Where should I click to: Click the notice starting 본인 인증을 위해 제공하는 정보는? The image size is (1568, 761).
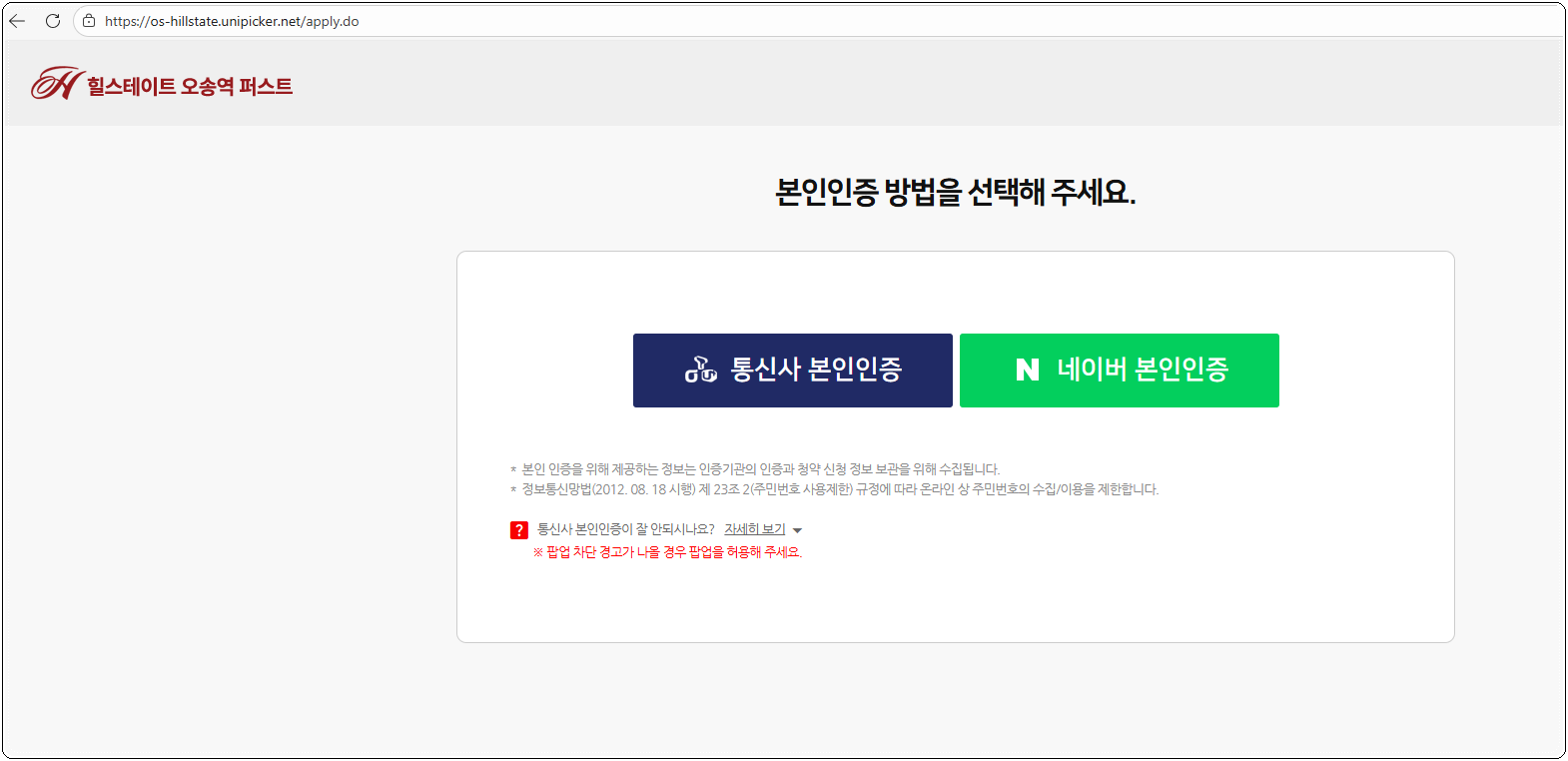pos(761,469)
